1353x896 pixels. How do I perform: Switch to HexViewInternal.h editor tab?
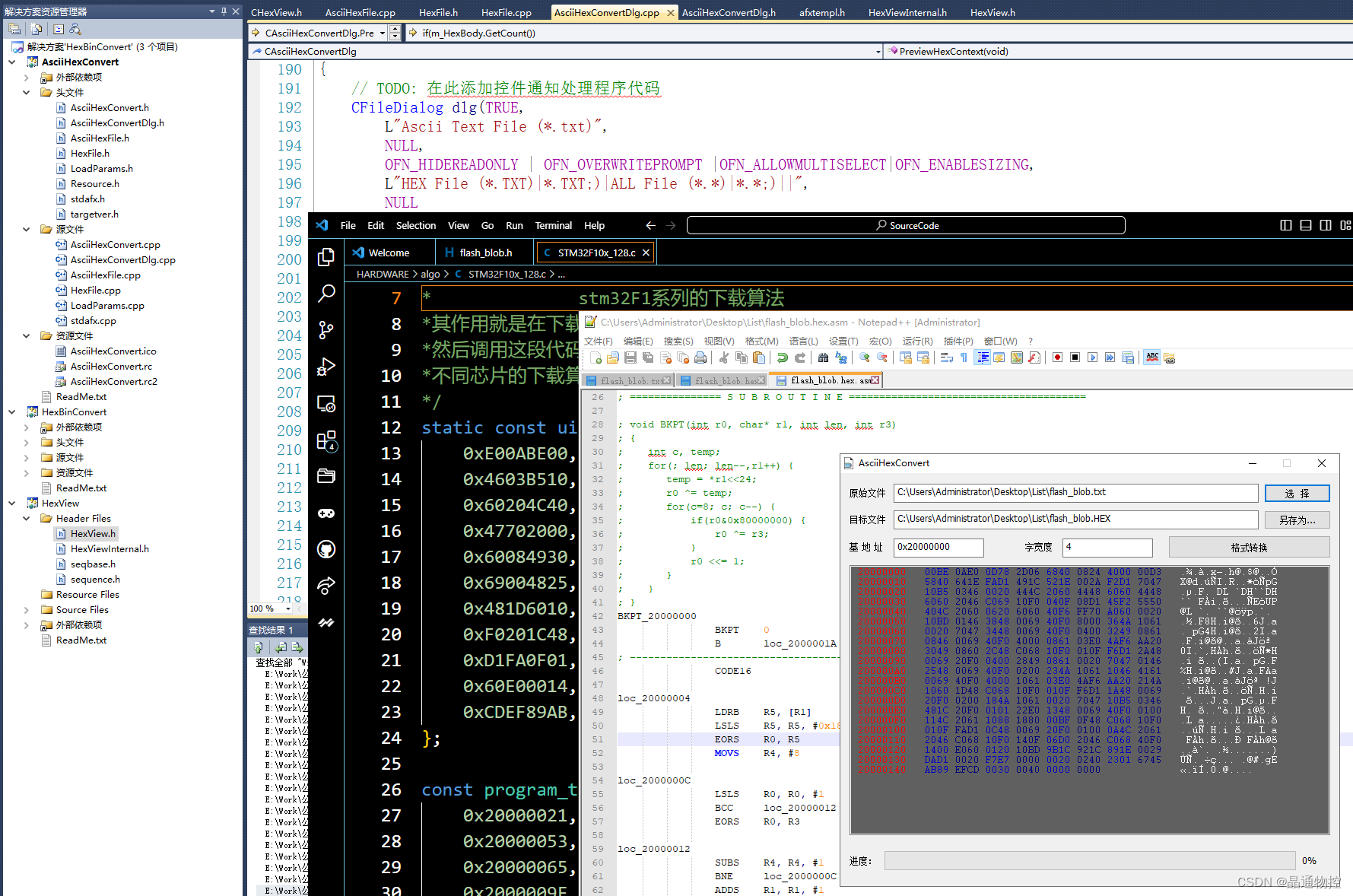tap(907, 12)
